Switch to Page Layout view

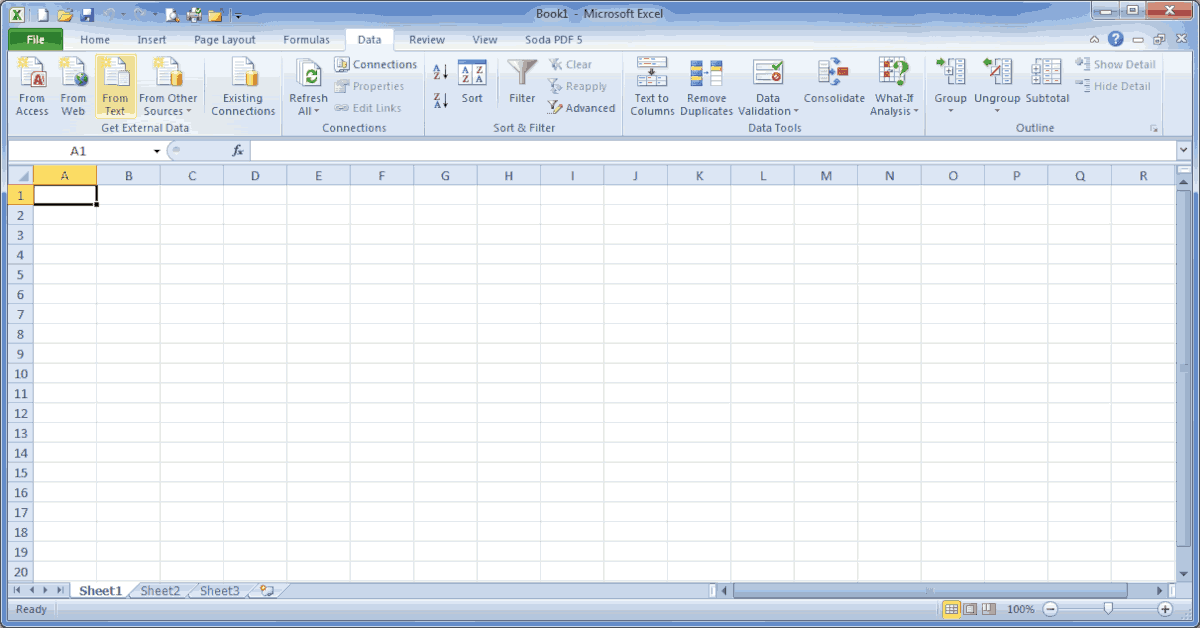click(971, 608)
